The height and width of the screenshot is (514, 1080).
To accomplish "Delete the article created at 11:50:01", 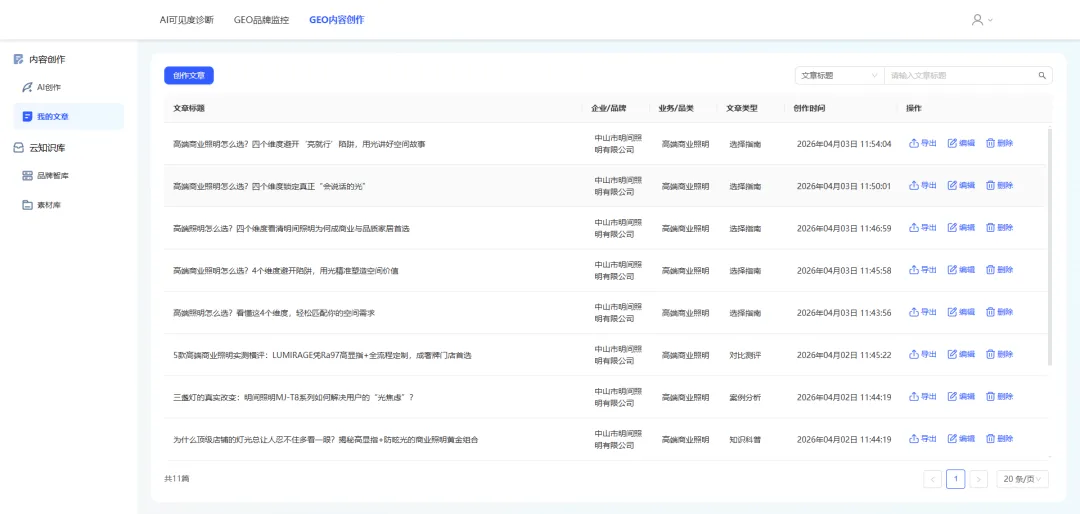I will (x=999, y=185).
